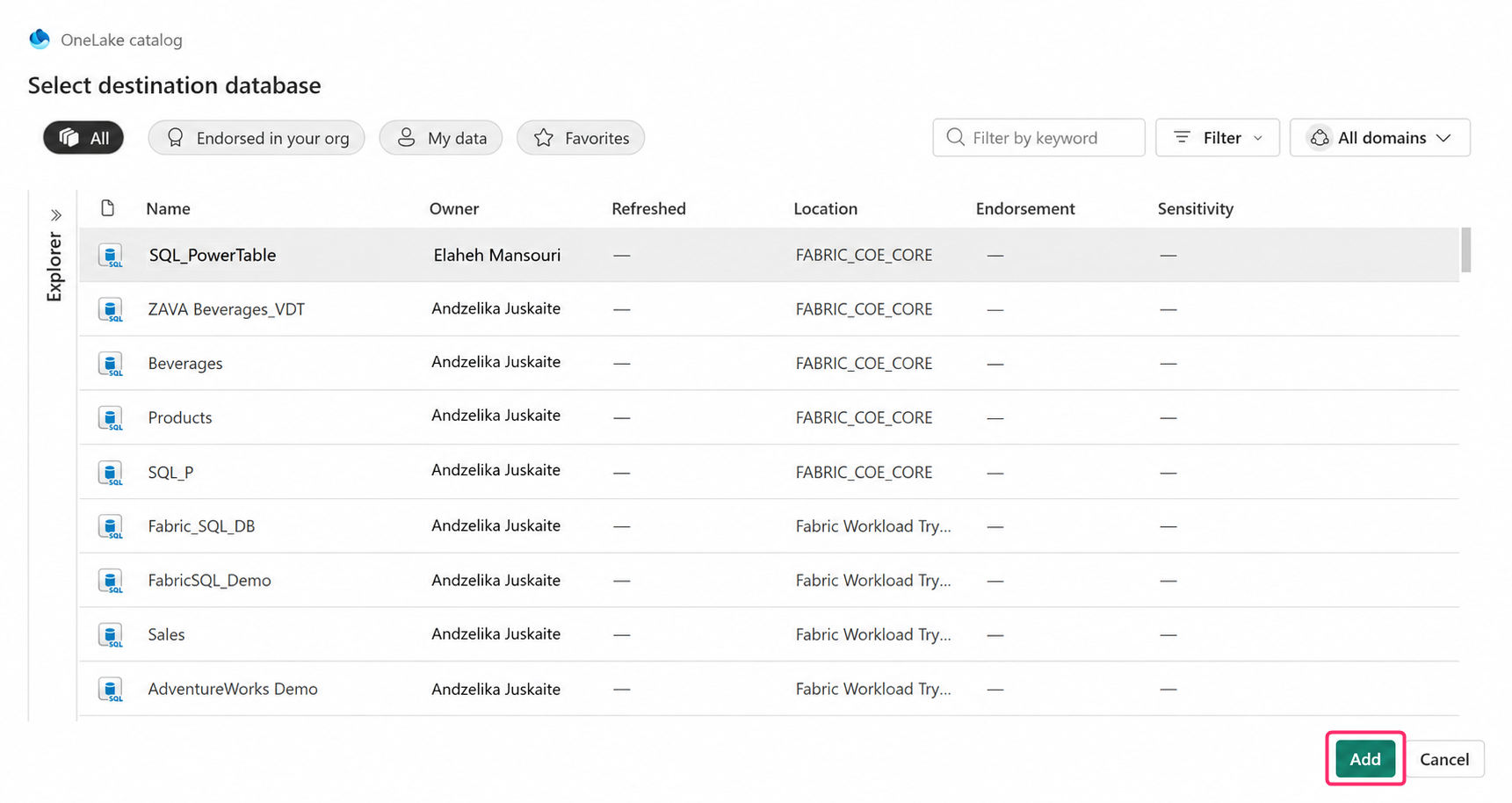This screenshot has height=803, width=1512.
Task: Switch to Endorsed in your org
Action: (x=257, y=138)
